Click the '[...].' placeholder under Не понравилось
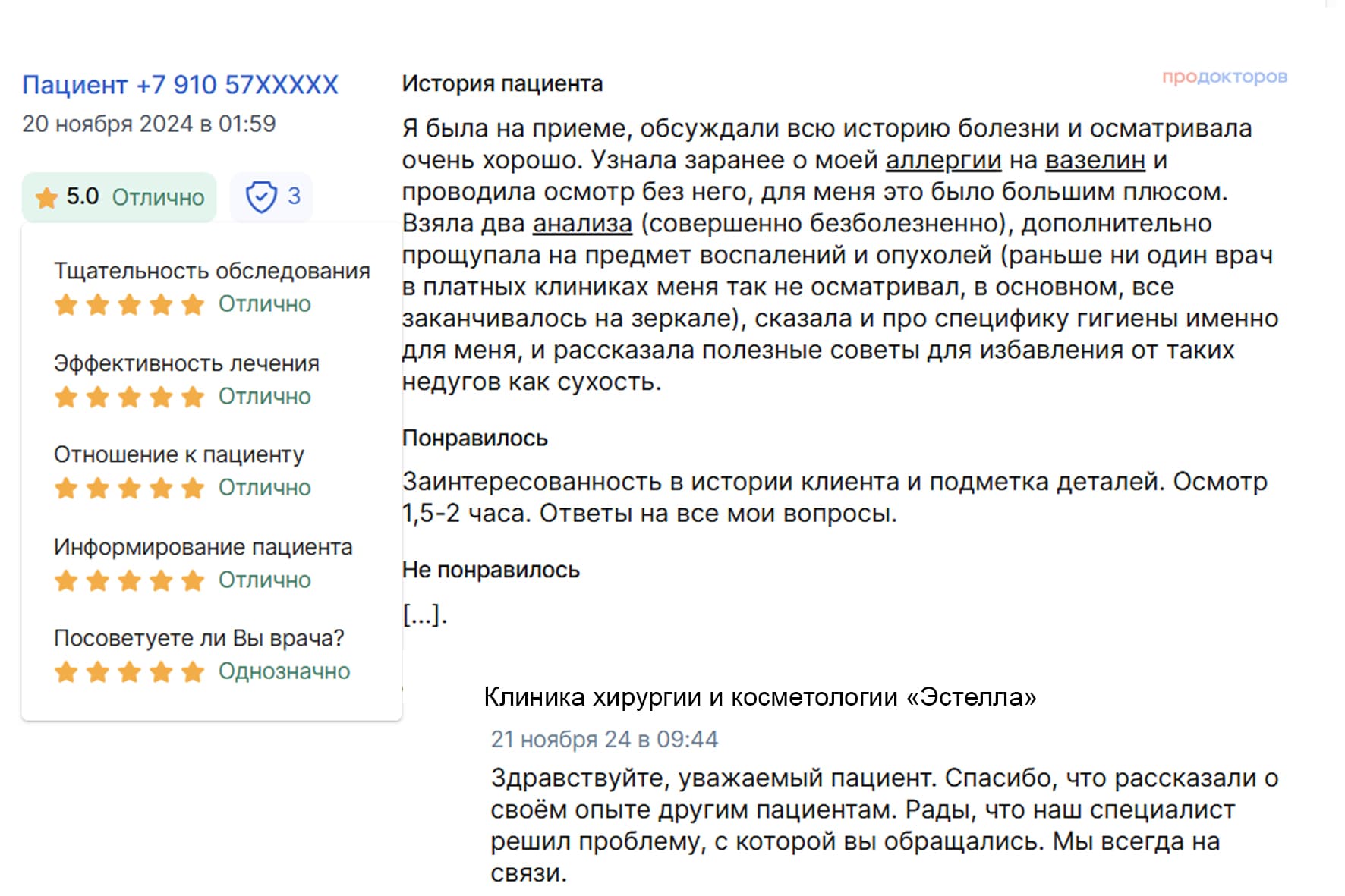 click(425, 615)
